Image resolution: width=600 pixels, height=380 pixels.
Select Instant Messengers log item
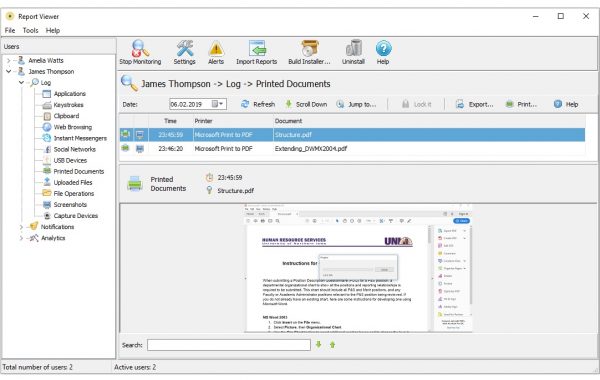click(80, 138)
